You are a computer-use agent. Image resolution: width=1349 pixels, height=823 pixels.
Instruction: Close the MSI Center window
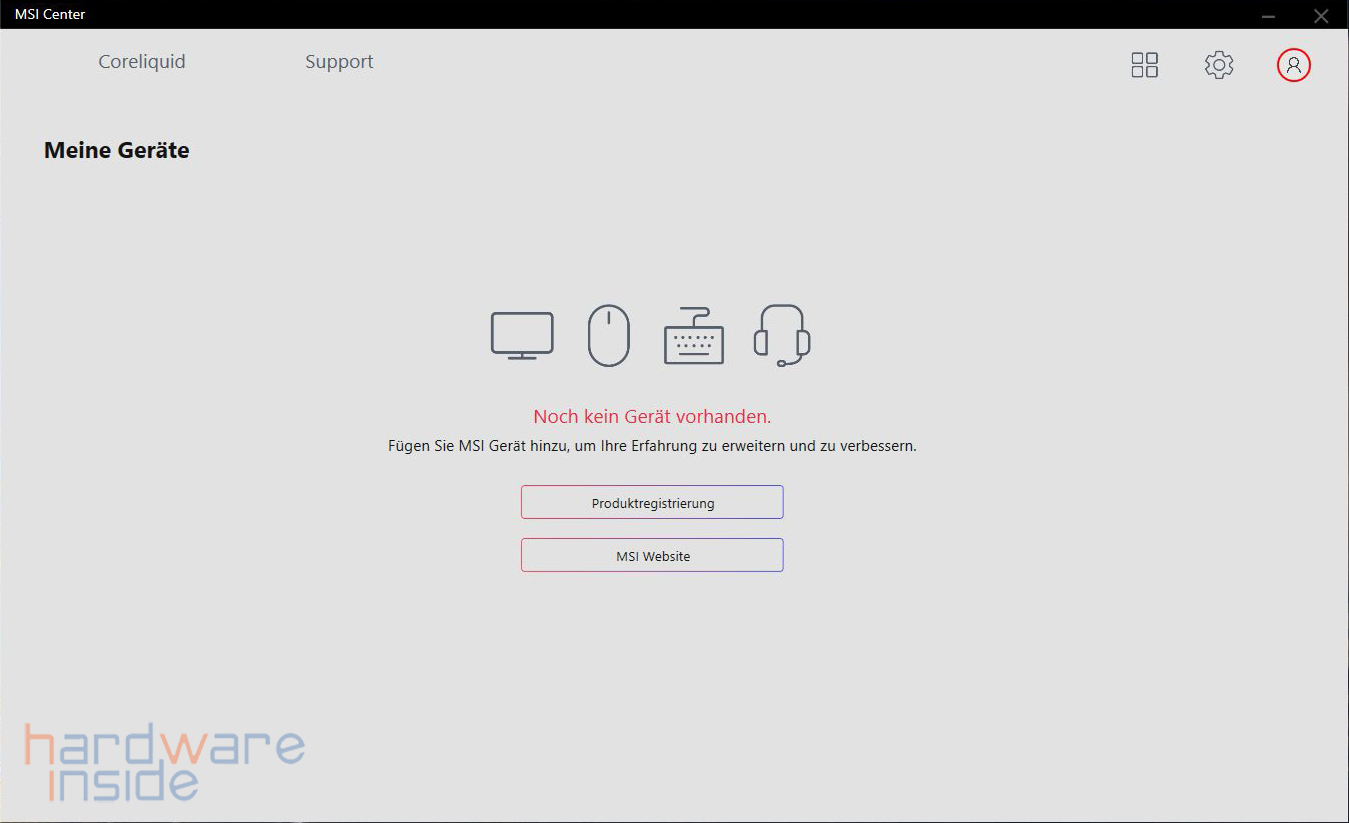pos(1320,15)
